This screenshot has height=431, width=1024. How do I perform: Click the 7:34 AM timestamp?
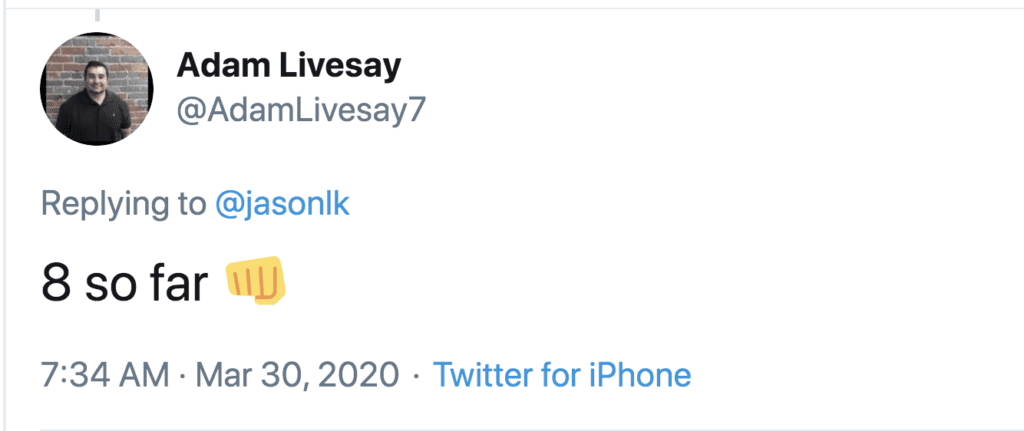click(x=105, y=376)
